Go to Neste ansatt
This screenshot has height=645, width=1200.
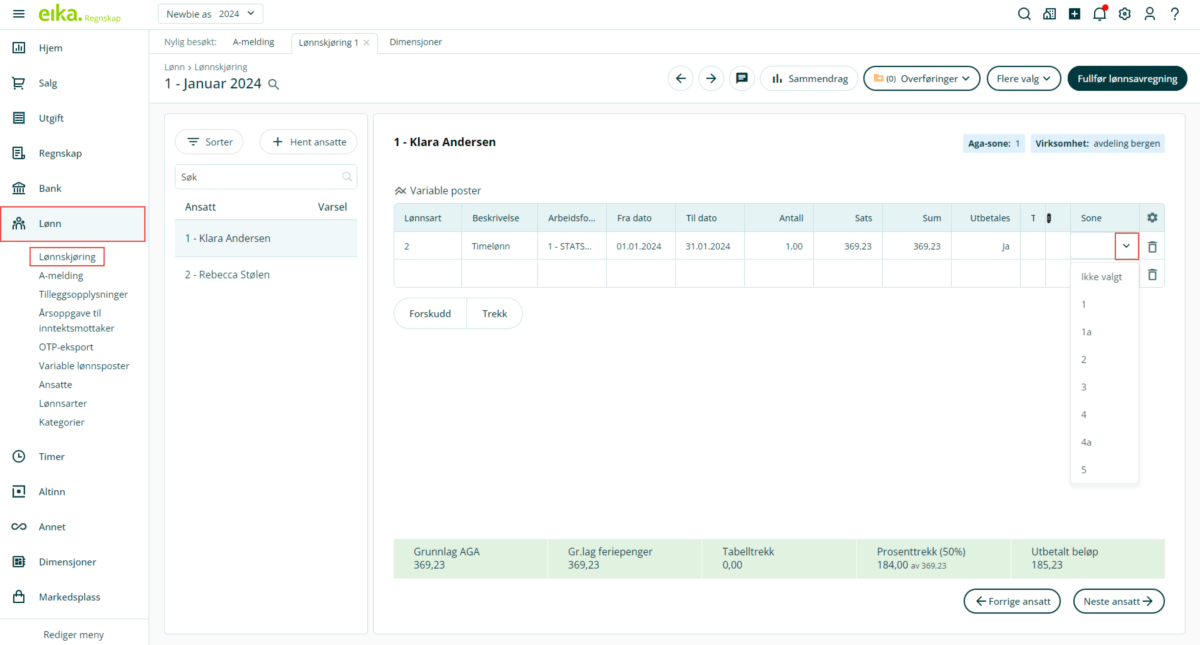1118,601
